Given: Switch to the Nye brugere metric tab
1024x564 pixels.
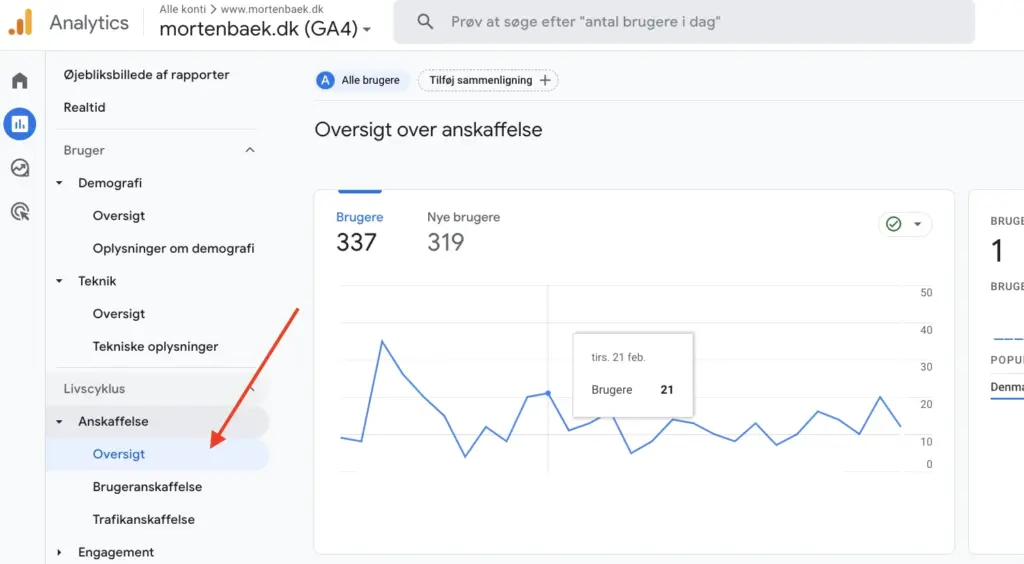Looking at the screenshot, I should [463, 231].
